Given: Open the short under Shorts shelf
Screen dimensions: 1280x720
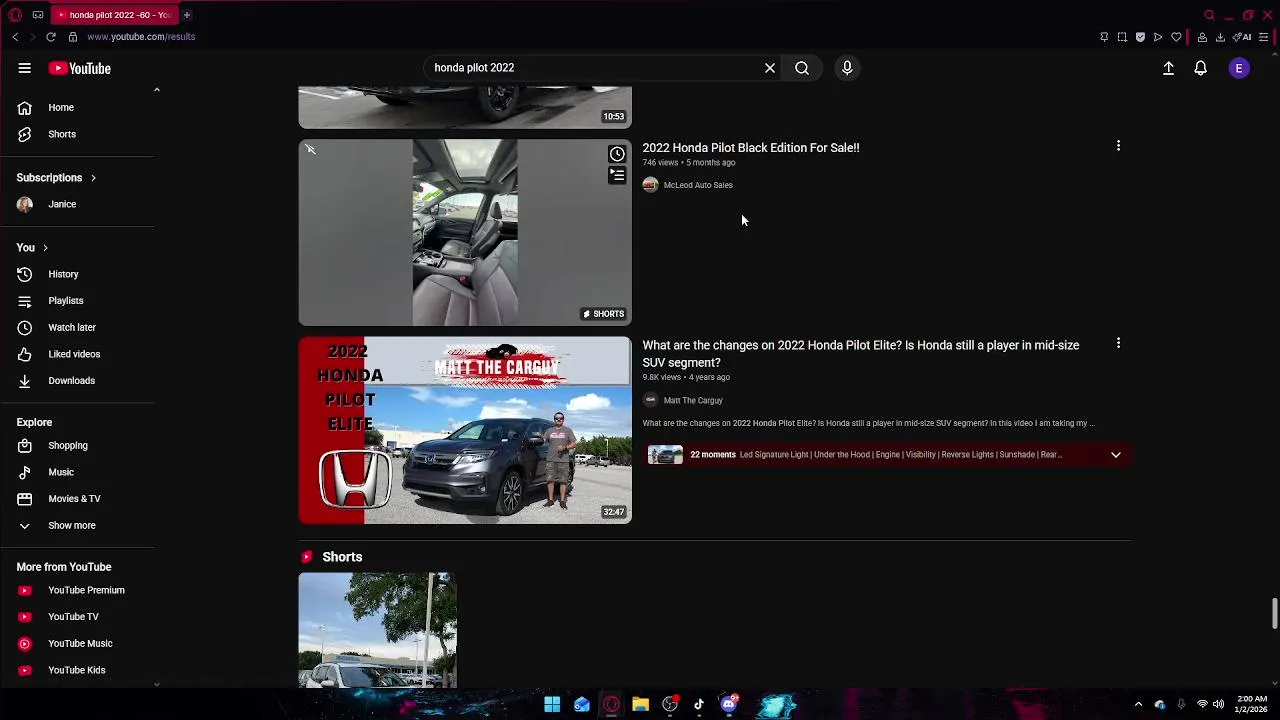Looking at the screenshot, I should [377, 630].
